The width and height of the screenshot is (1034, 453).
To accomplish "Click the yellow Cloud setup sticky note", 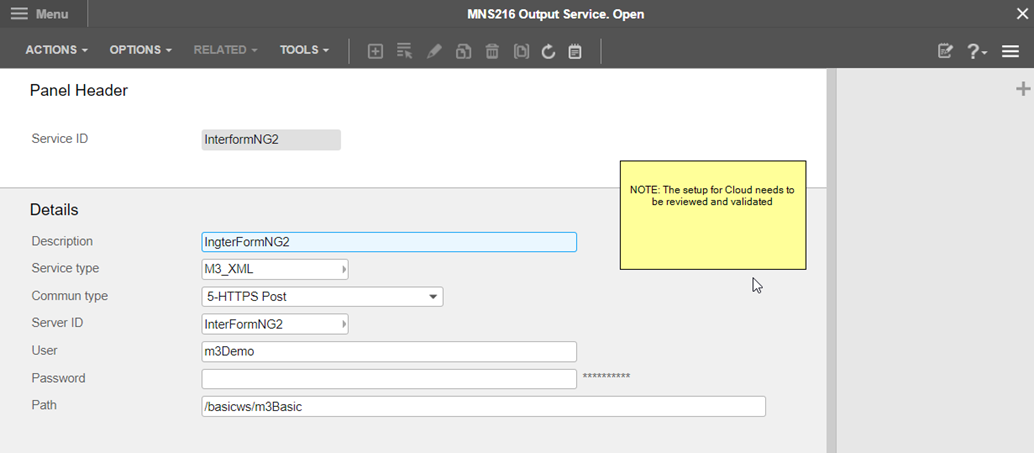I will 712,215.
